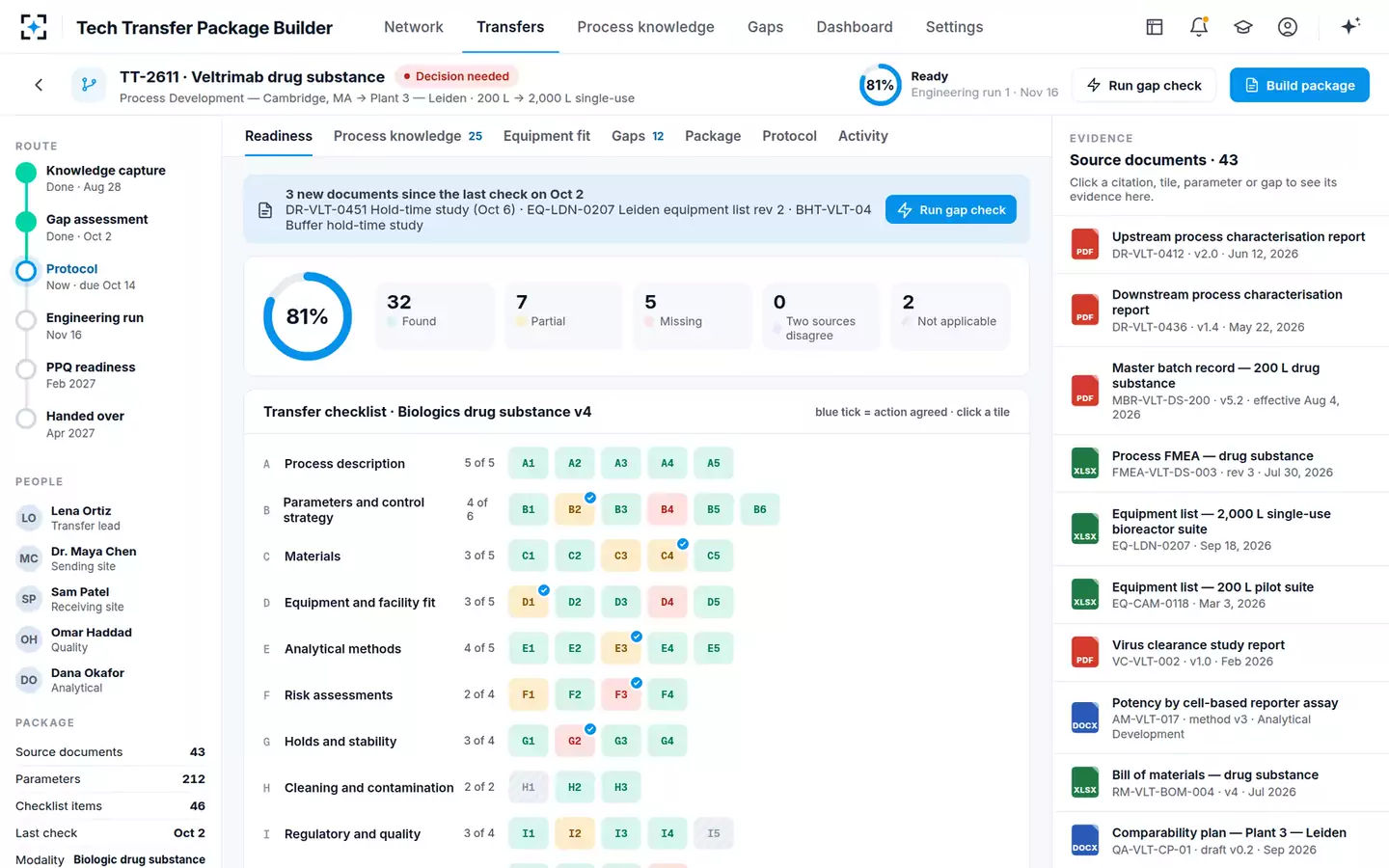The height and width of the screenshot is (868, 1389).
Task: Click PDF icon for Virus clearance study report
Action: [x=1085, y=653]
